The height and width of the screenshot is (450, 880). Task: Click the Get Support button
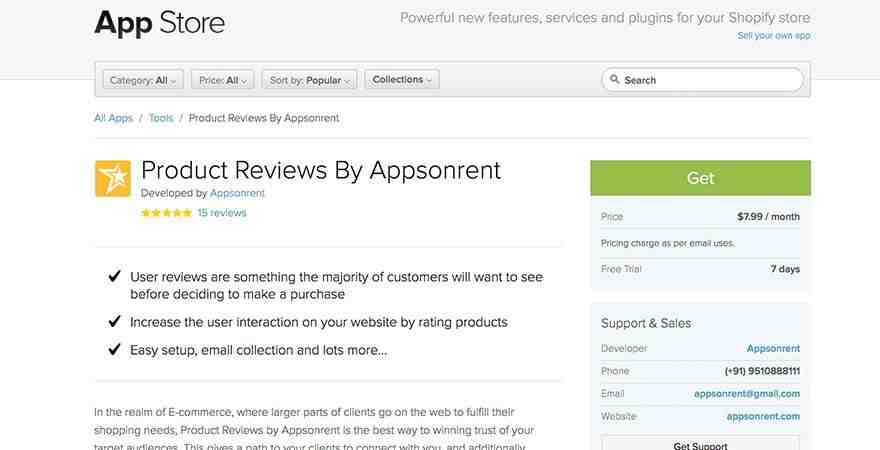tap(700, 443)
